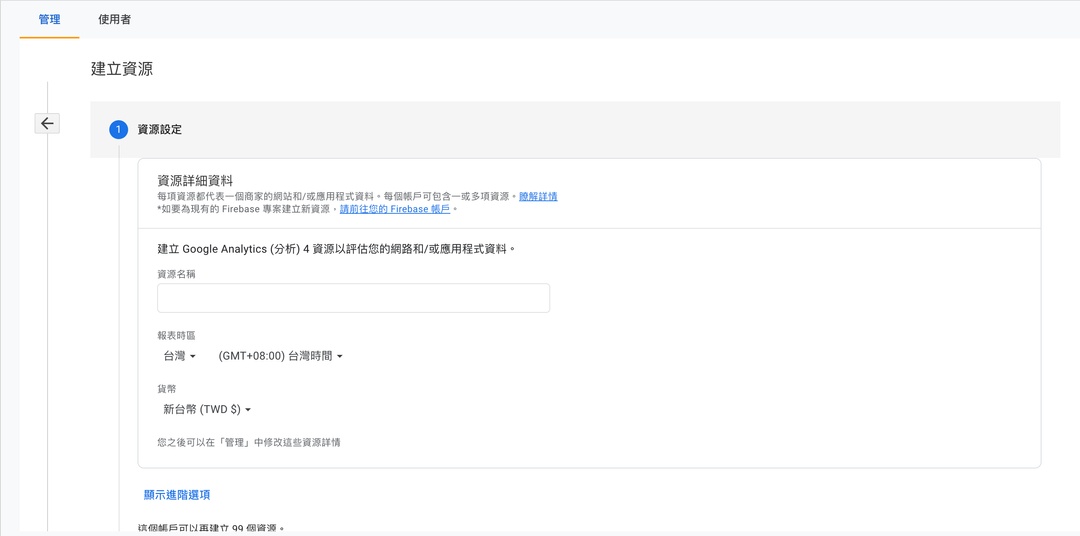Viewport: 1080px width, 536px height.
Task: Click the 報表時區 label
Action: 176,336
